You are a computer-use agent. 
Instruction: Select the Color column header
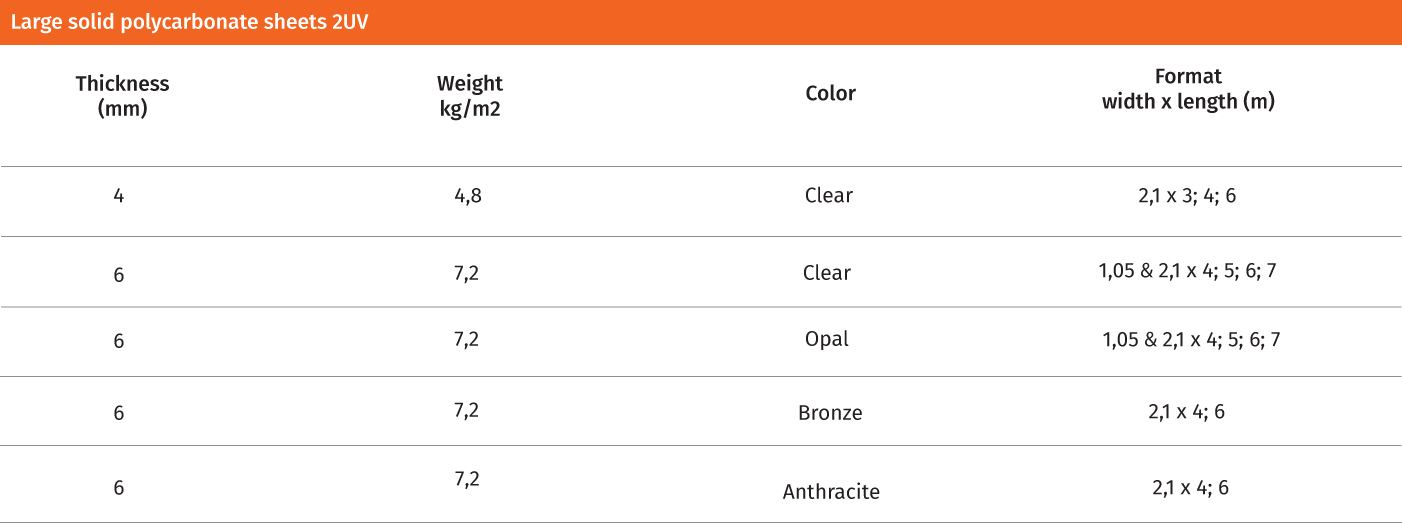pyautogui.click(x=830, y=94)
